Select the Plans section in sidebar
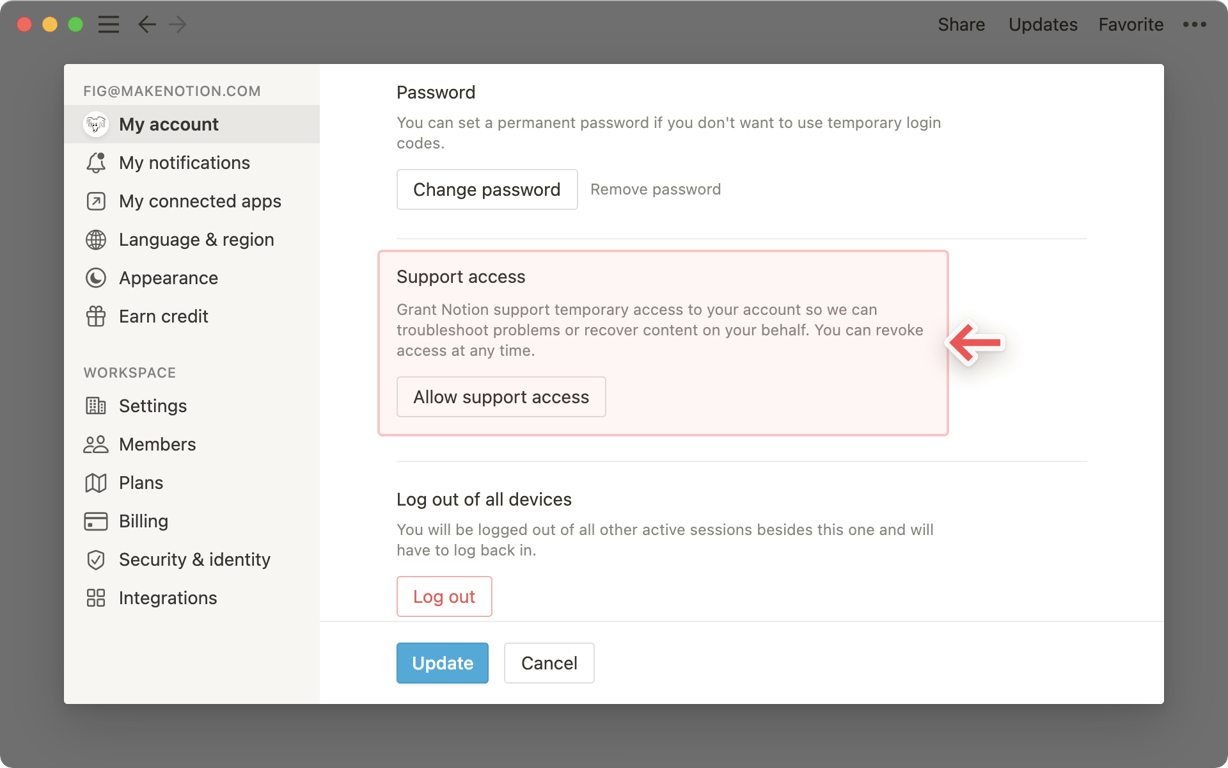This screenshot has width=1228, height=768. point(140,483)
